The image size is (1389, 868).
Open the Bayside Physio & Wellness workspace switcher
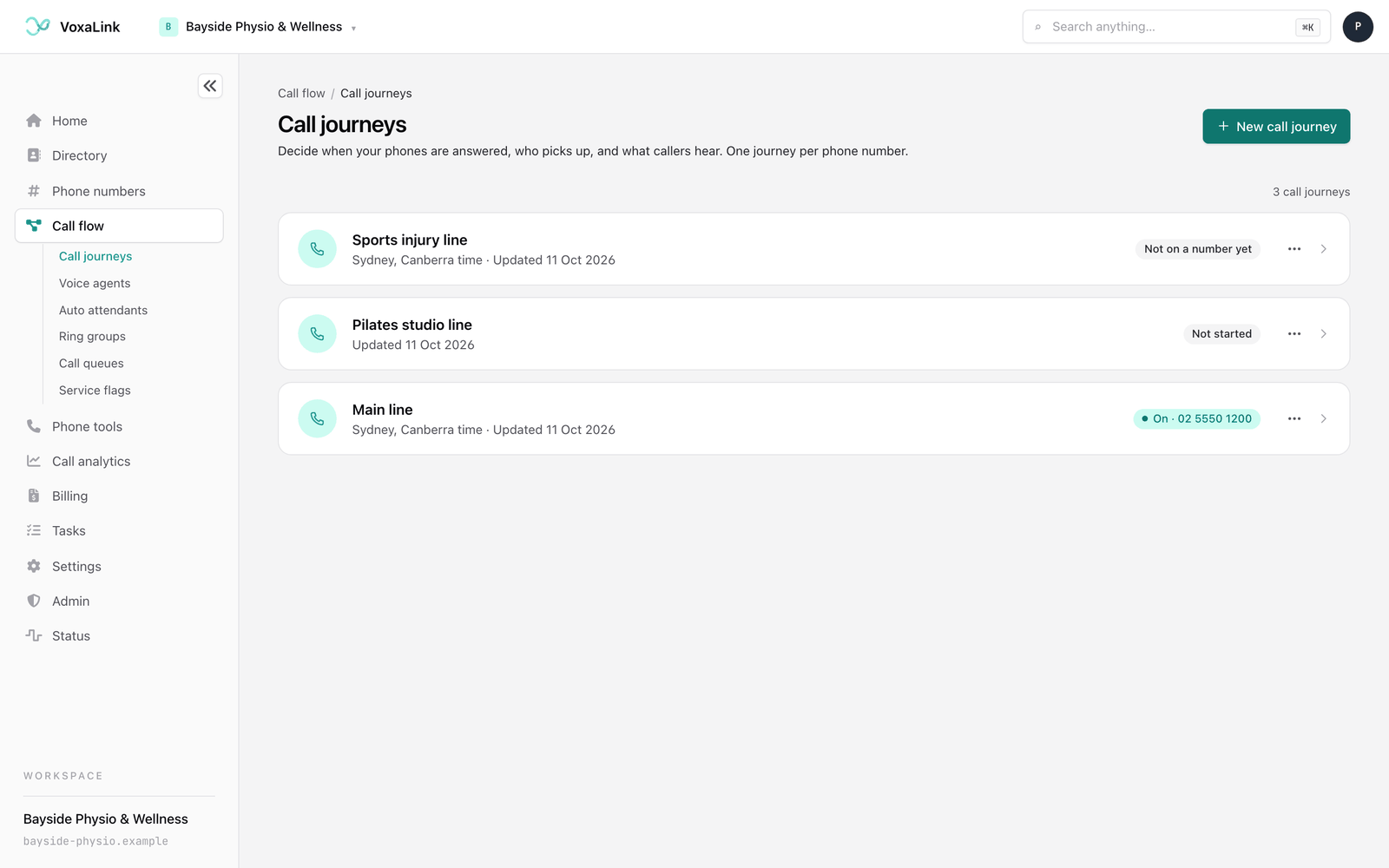258,27
